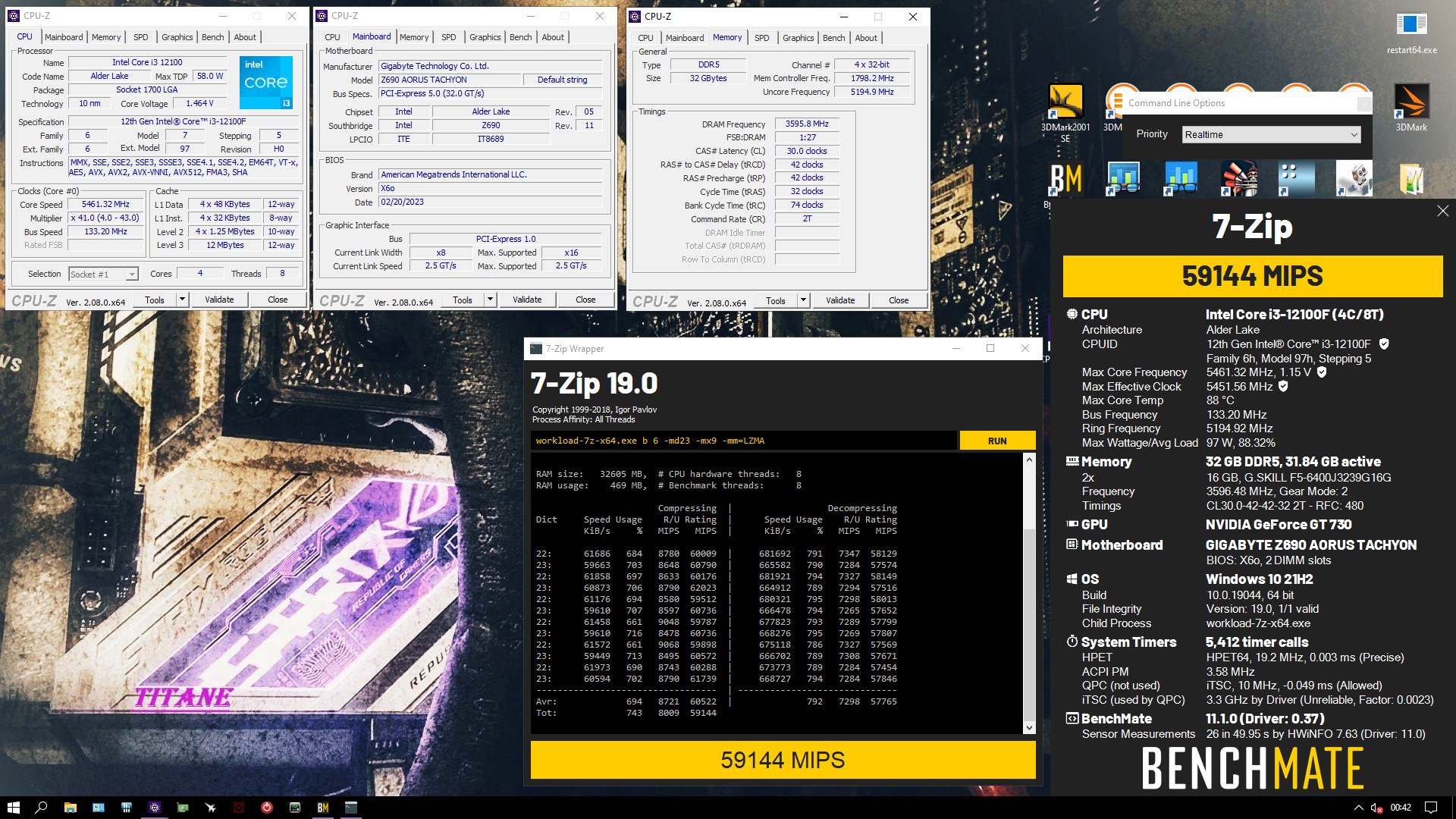This screenshot has height=819, width=1456.
Task: Open BenchMate BM desktop shortcut
Action: [x=1065, y=180]
